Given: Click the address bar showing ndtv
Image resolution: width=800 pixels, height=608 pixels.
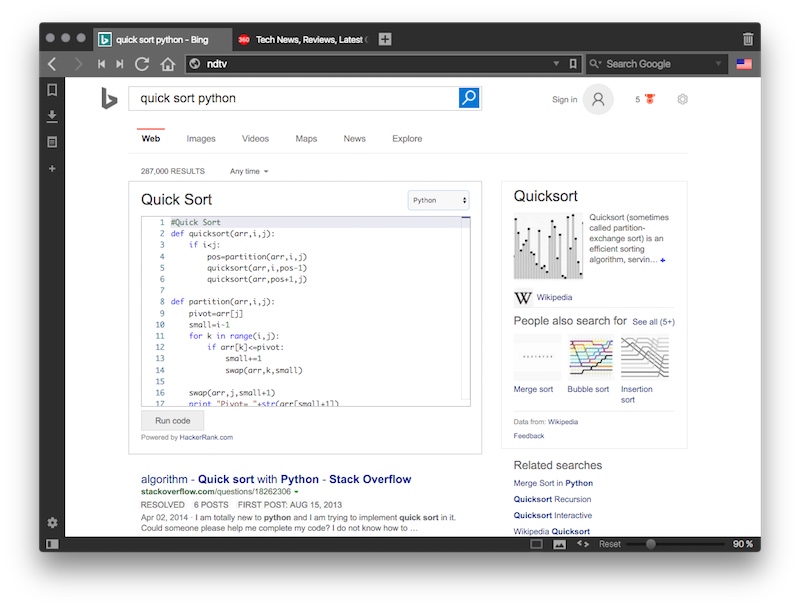Looking at the screenshot, I should pyautogui.click(x=370, y=63).
